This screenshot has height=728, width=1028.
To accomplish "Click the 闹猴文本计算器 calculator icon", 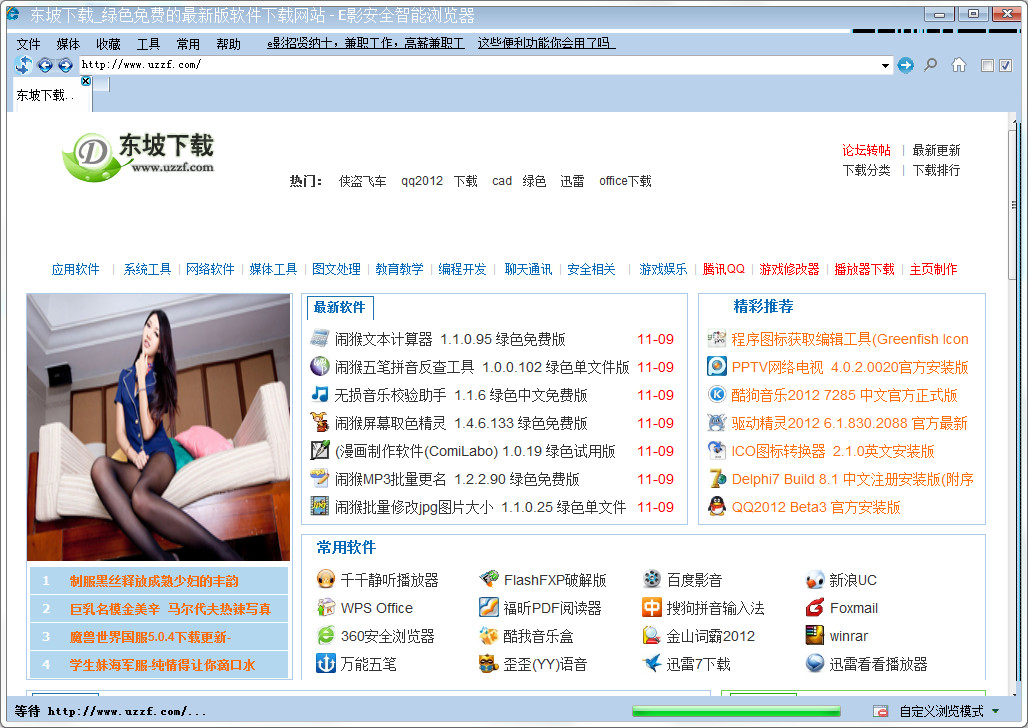I will pyautogui.click(x=319, y=338).
